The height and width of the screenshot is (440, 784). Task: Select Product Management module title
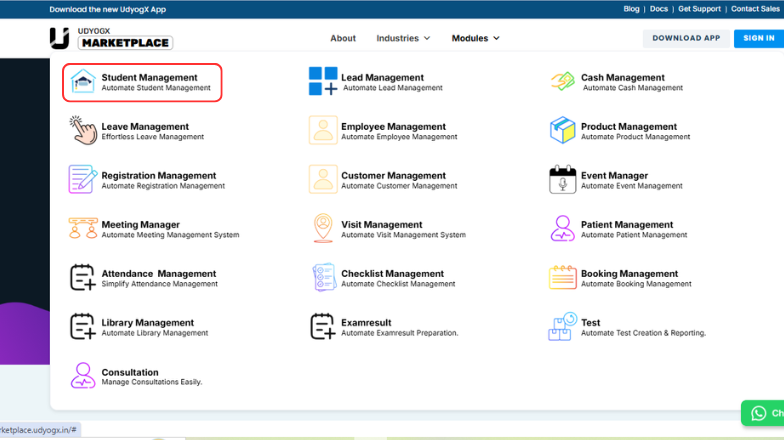click(x=628, y=126)
